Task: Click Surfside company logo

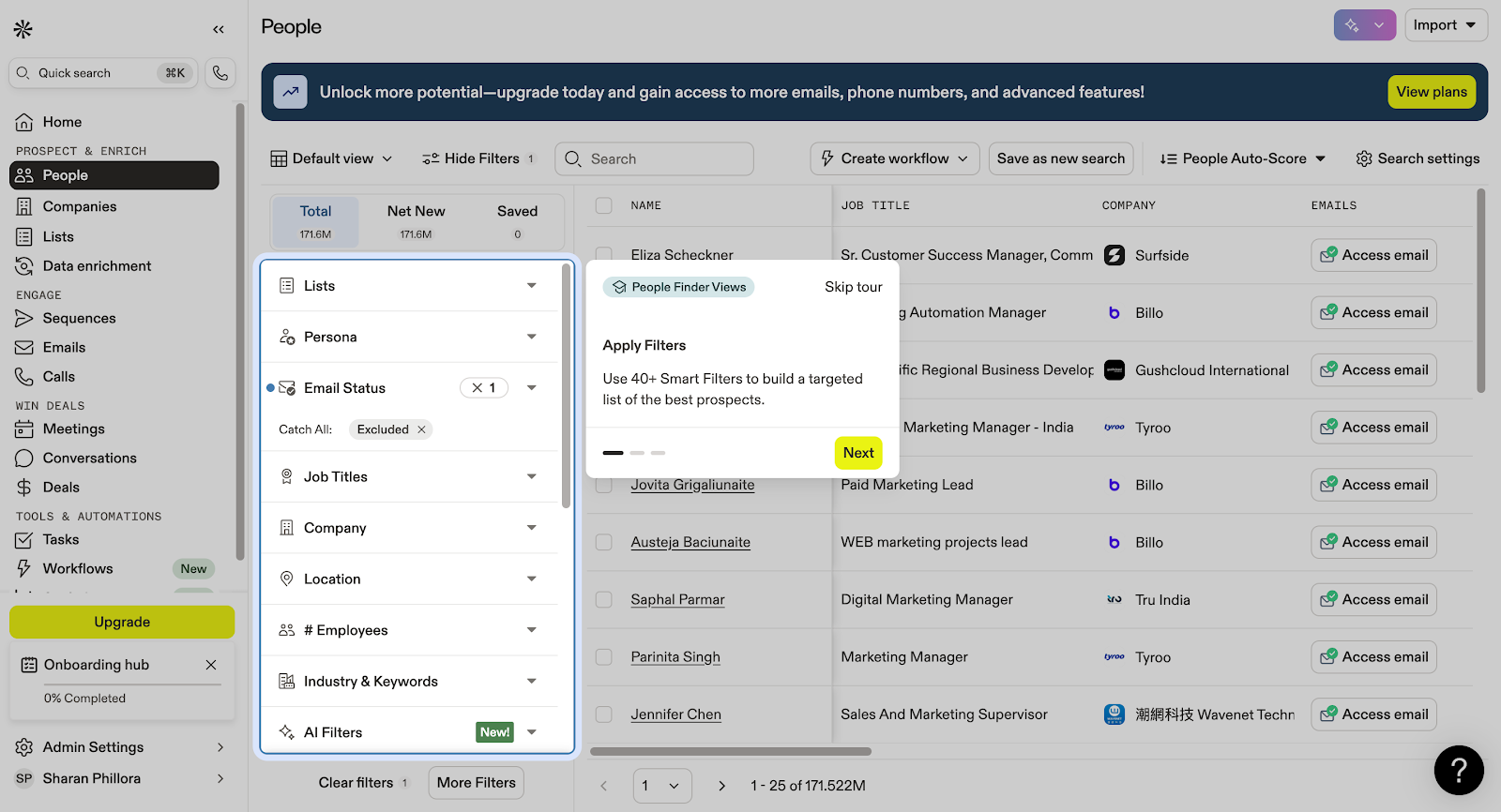Action: point(1114,255)
